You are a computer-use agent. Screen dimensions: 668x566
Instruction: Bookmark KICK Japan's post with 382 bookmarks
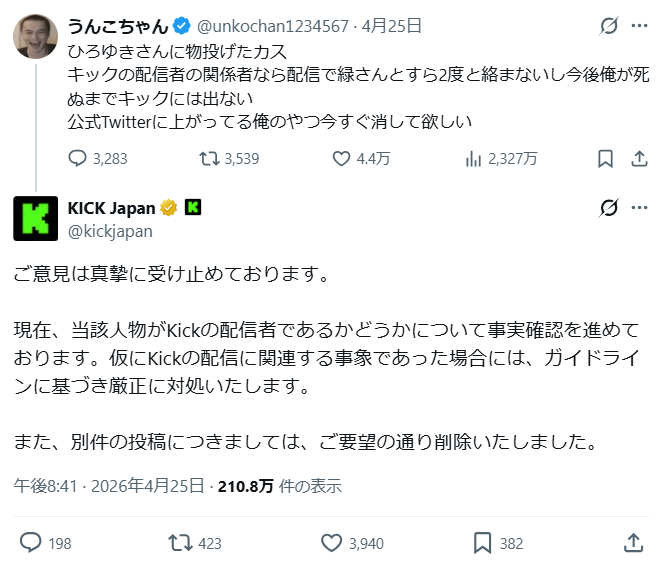[x=482, y=542]
